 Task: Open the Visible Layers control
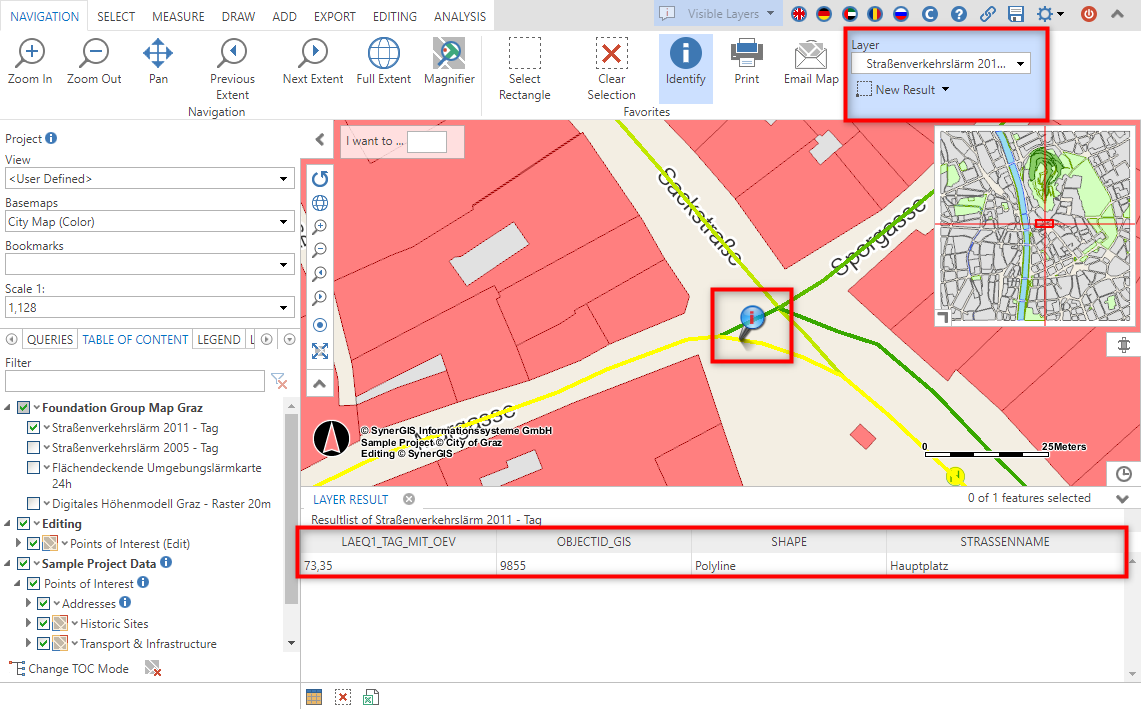coord(718,14)
